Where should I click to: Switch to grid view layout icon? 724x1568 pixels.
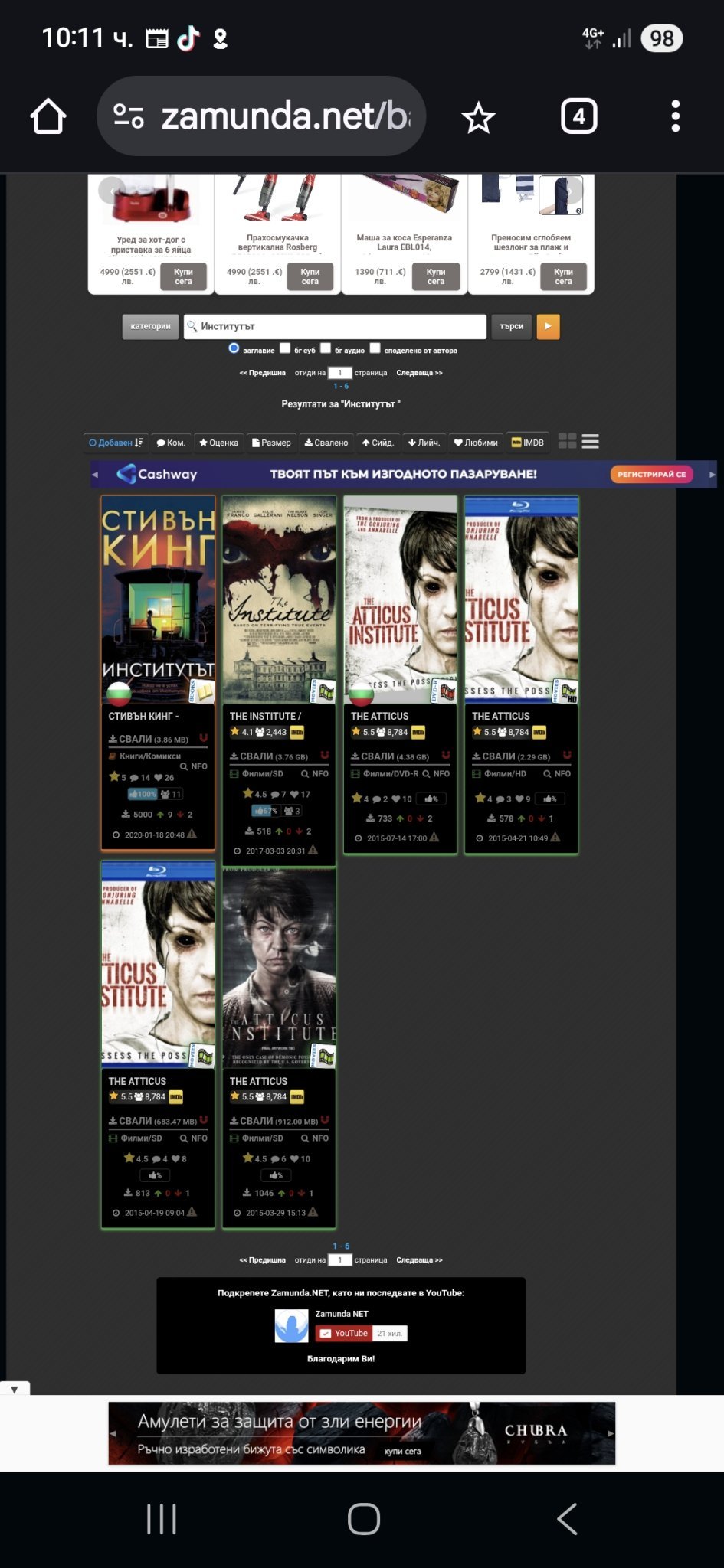point(567,441)
